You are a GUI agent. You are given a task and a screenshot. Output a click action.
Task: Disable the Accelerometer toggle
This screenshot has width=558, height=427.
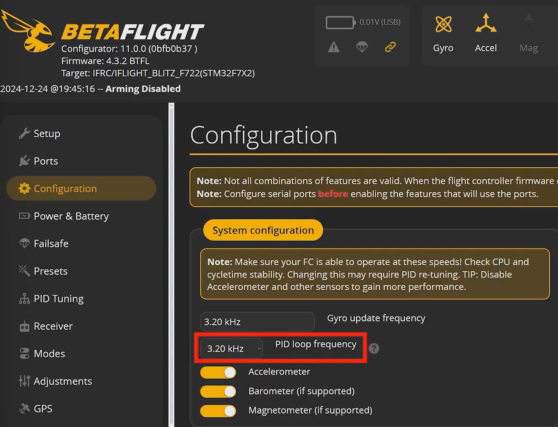tap(218, 373)
